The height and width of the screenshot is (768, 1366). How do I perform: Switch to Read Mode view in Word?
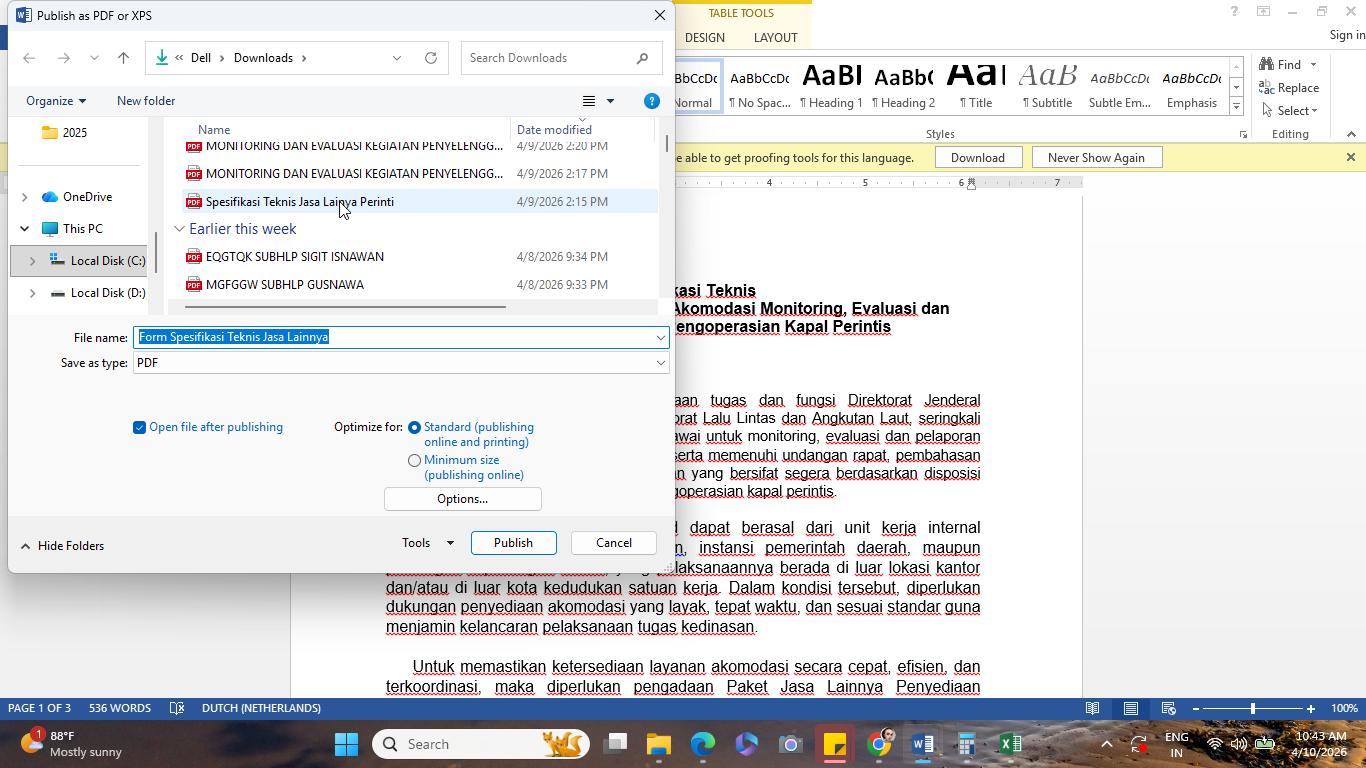(1093, 708)
